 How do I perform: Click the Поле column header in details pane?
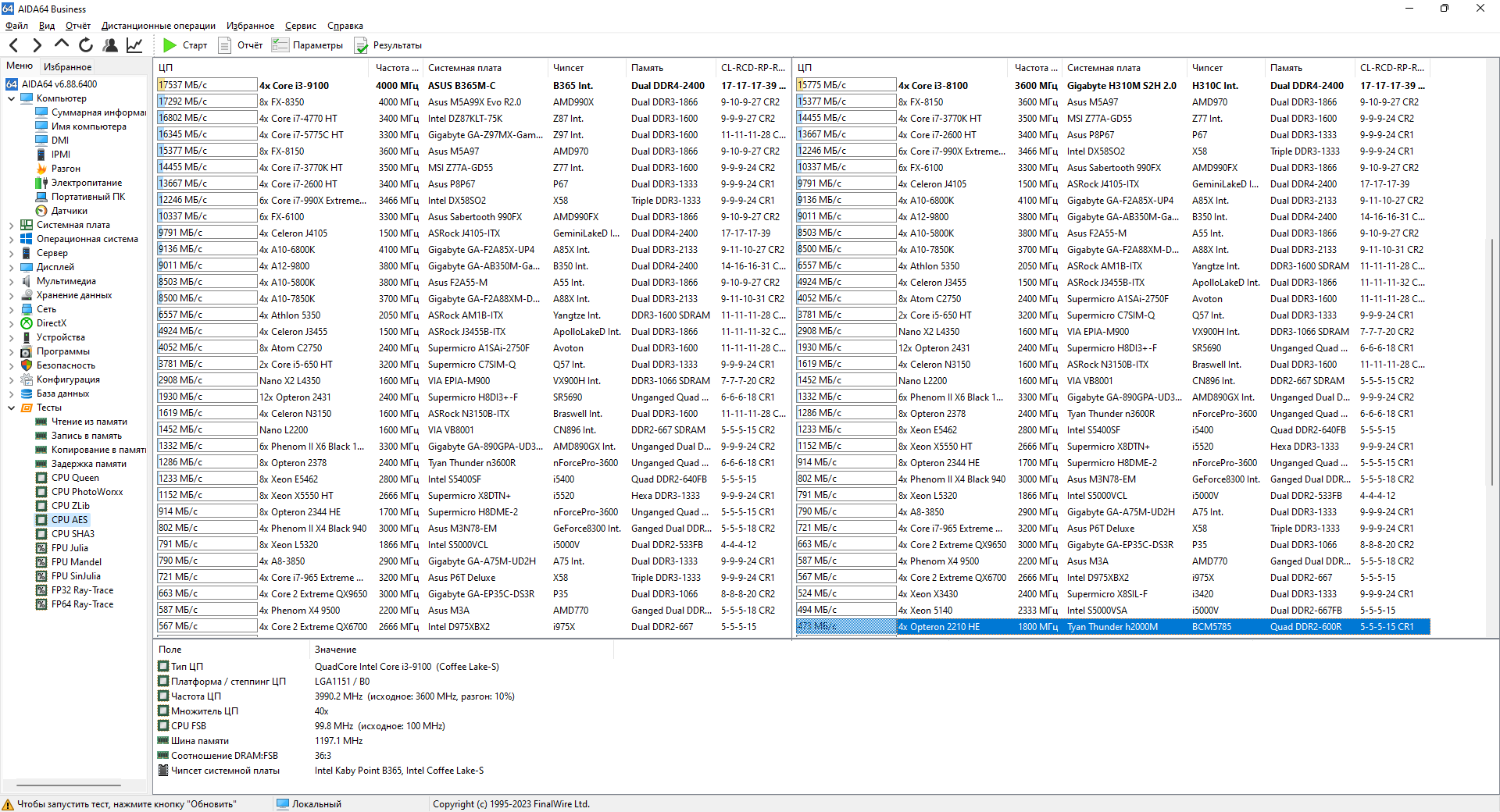click(x=233, y=650)
